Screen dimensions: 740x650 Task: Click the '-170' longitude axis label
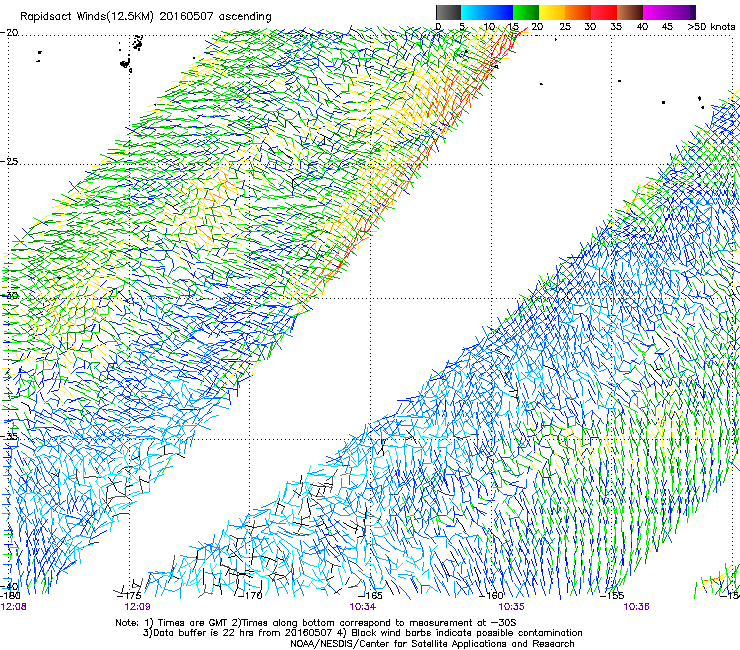point(250,596)
